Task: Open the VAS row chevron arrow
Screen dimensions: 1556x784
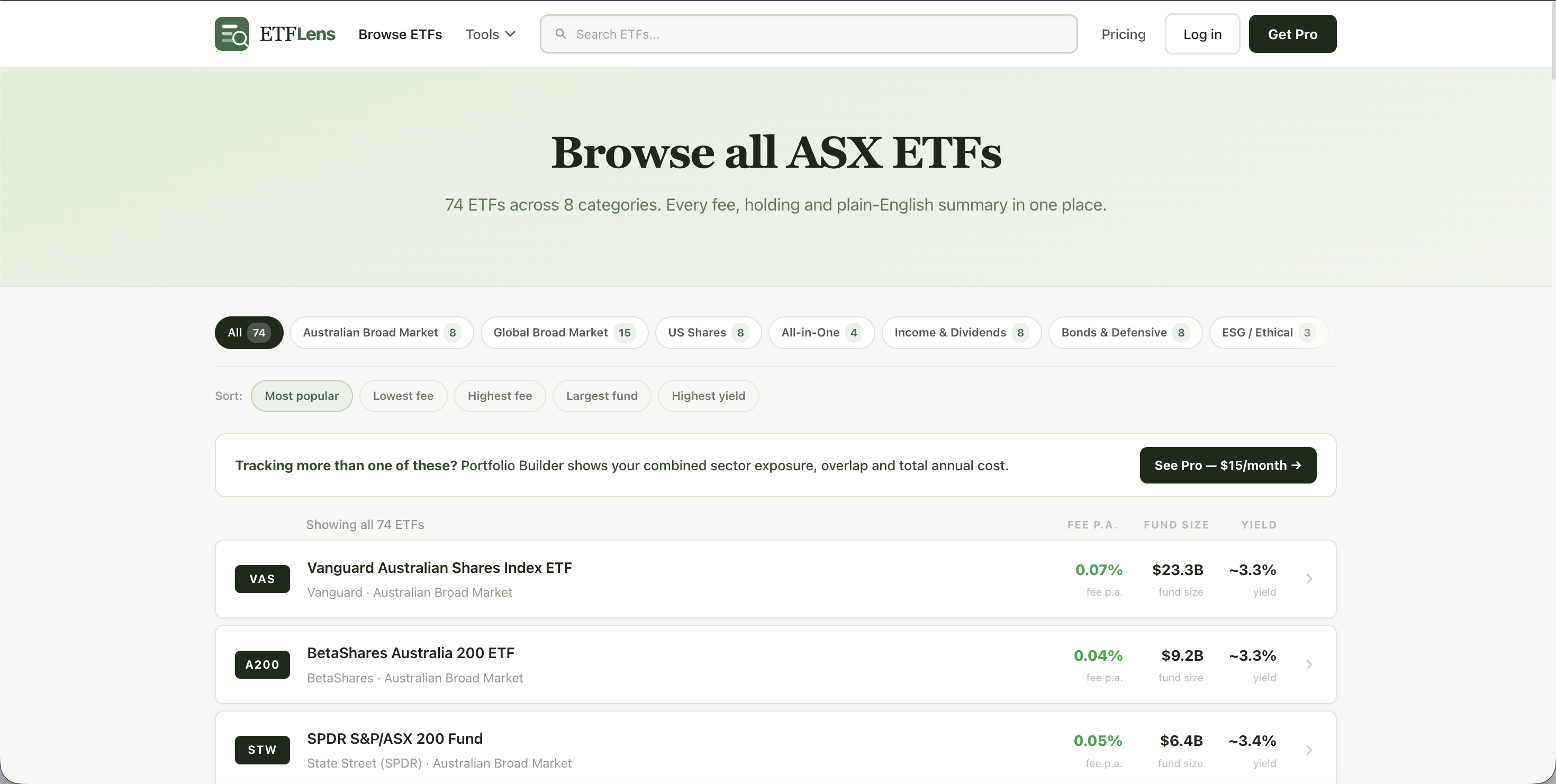Action: point(1308,579)
